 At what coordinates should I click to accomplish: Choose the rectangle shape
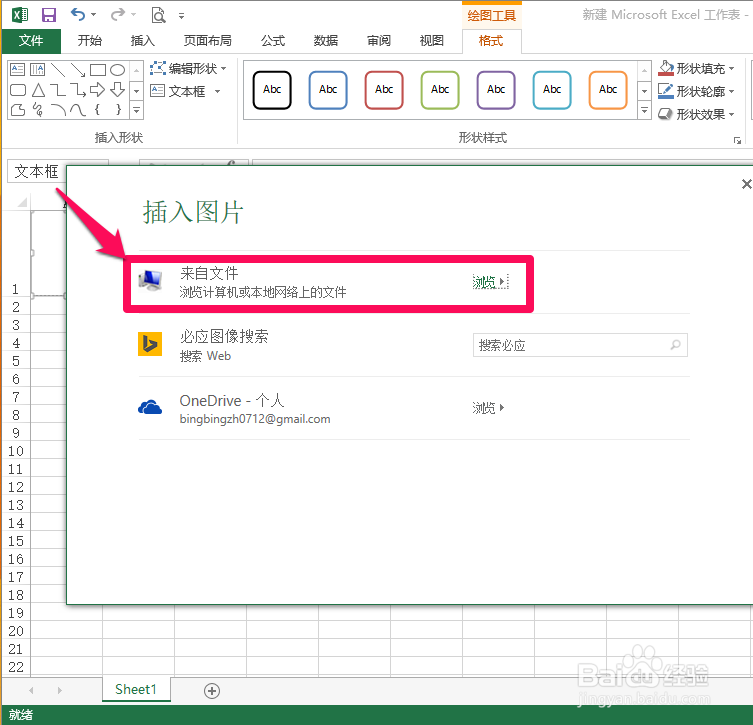tap(97, 70)
